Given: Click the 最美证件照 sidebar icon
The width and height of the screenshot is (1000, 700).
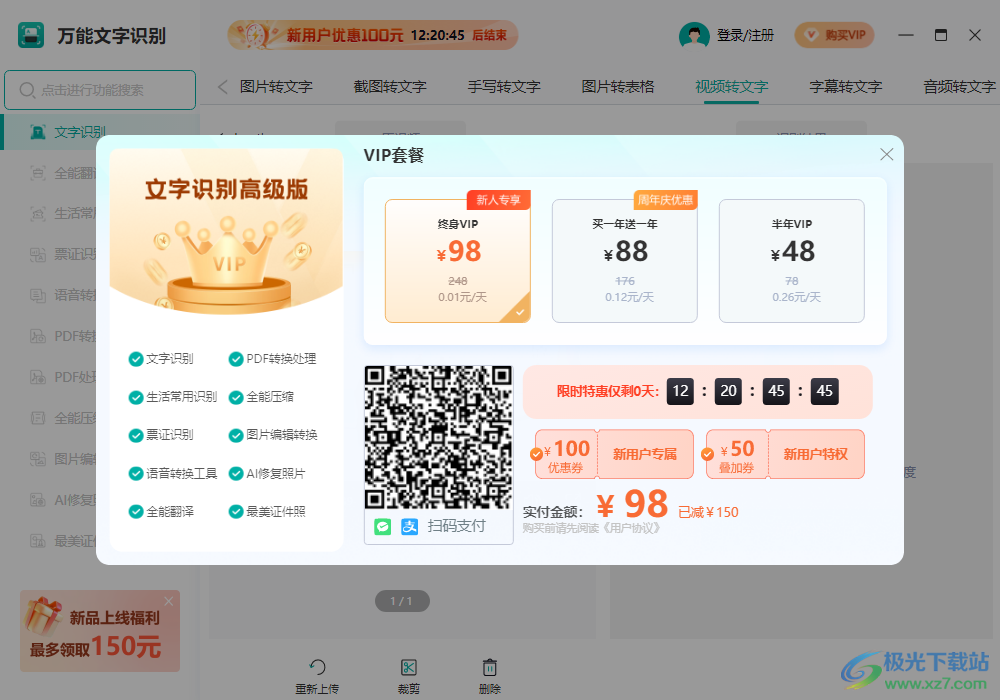Looking at the screenshot, I should [x=38, y=541].
